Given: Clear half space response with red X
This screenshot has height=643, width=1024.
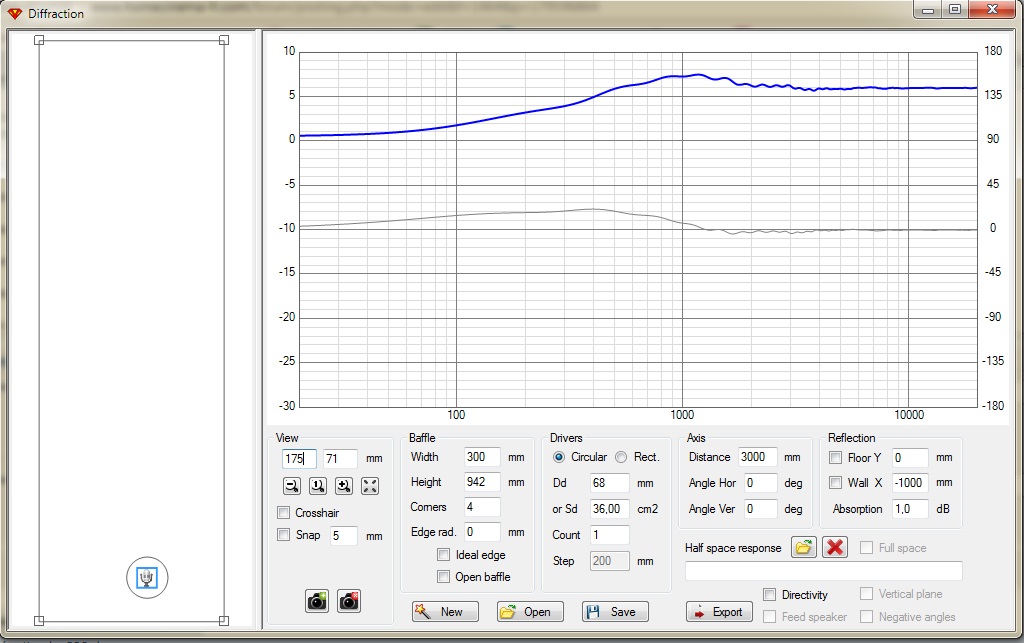Looking at the screenshot, I should click(835, 547).
